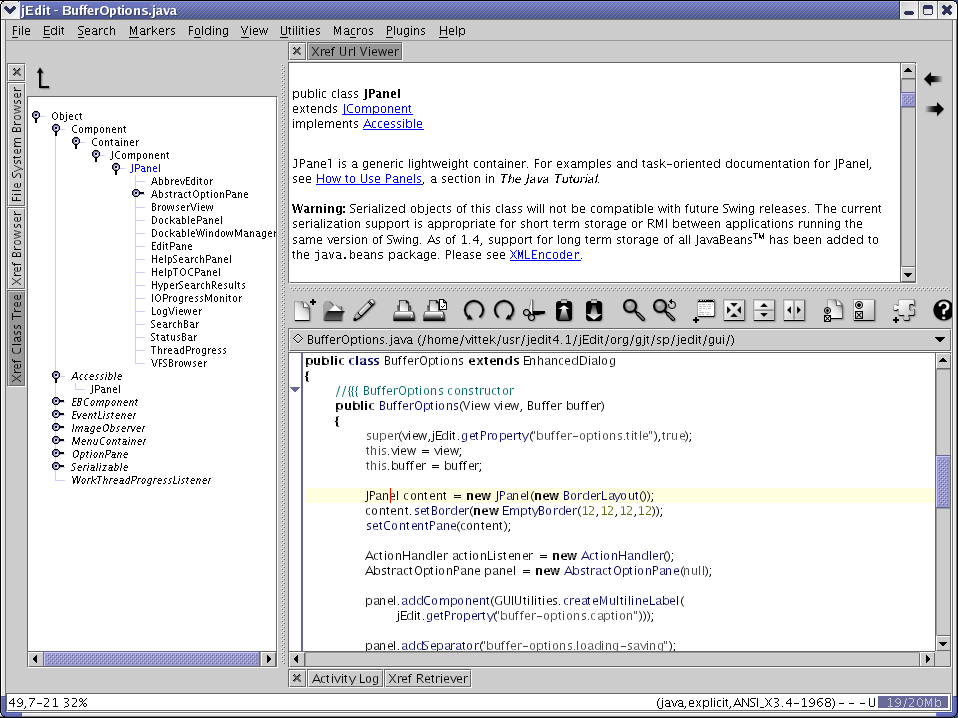Follow the Accessible link after "implements"

coord(393,123)
